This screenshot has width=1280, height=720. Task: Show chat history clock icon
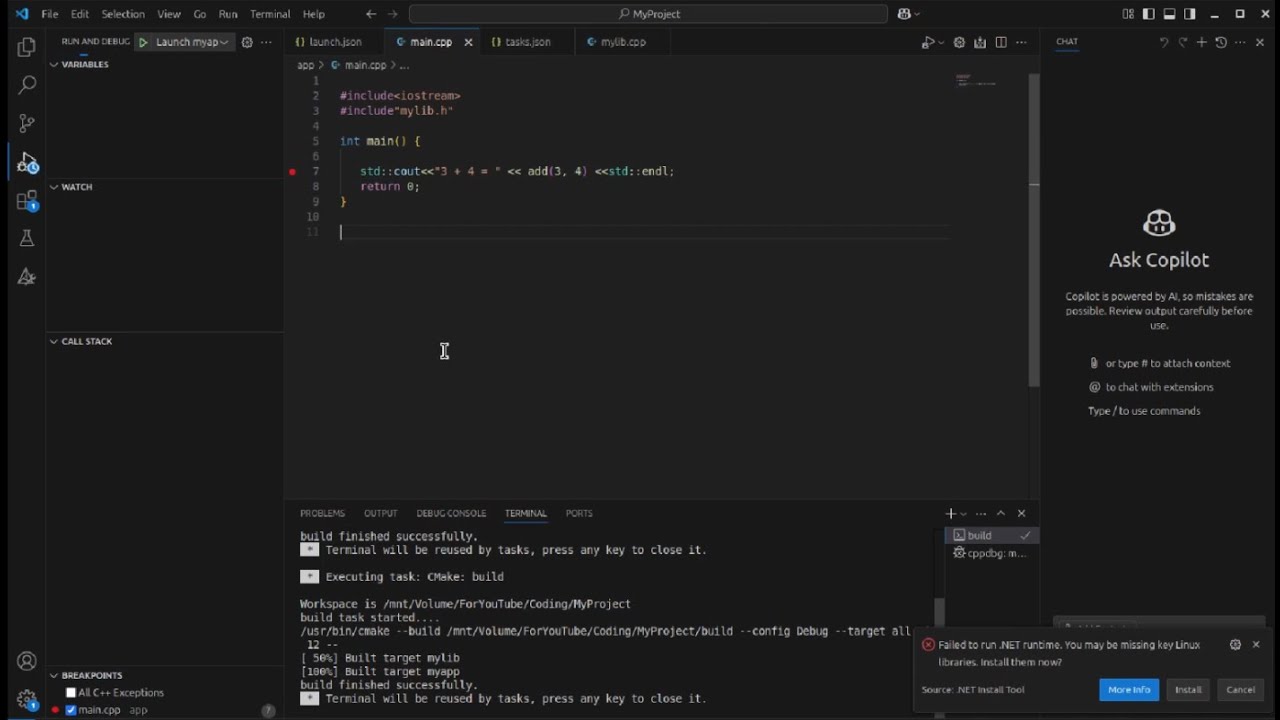(1221, 42)
